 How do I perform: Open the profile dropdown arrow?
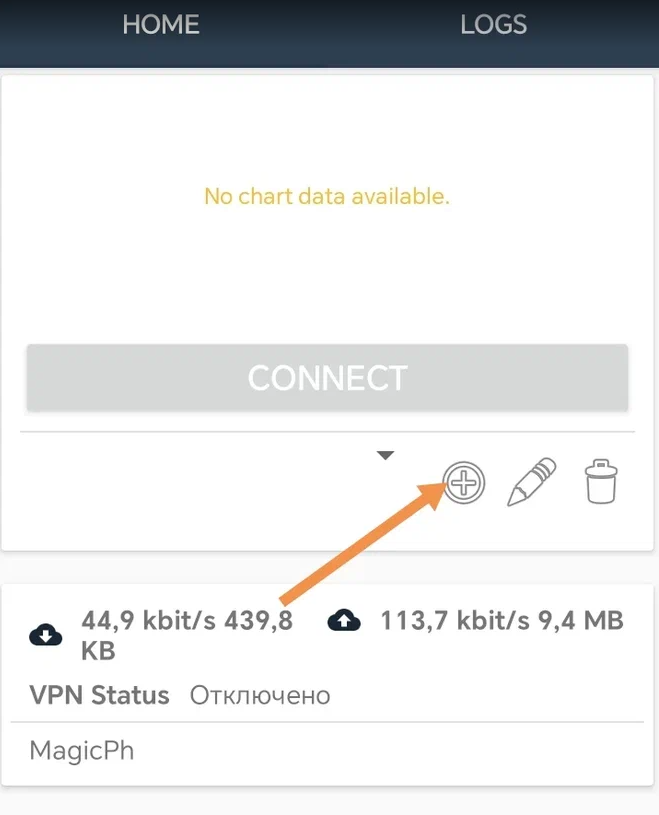coord(385,455)
